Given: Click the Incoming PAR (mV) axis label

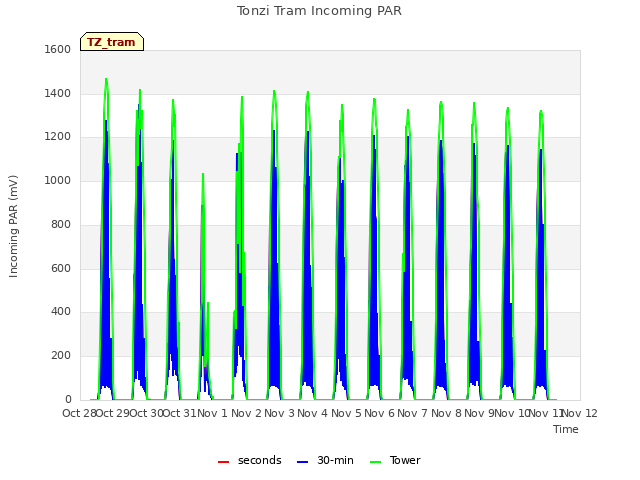Looking at the screenshot, I should [13, 226].
